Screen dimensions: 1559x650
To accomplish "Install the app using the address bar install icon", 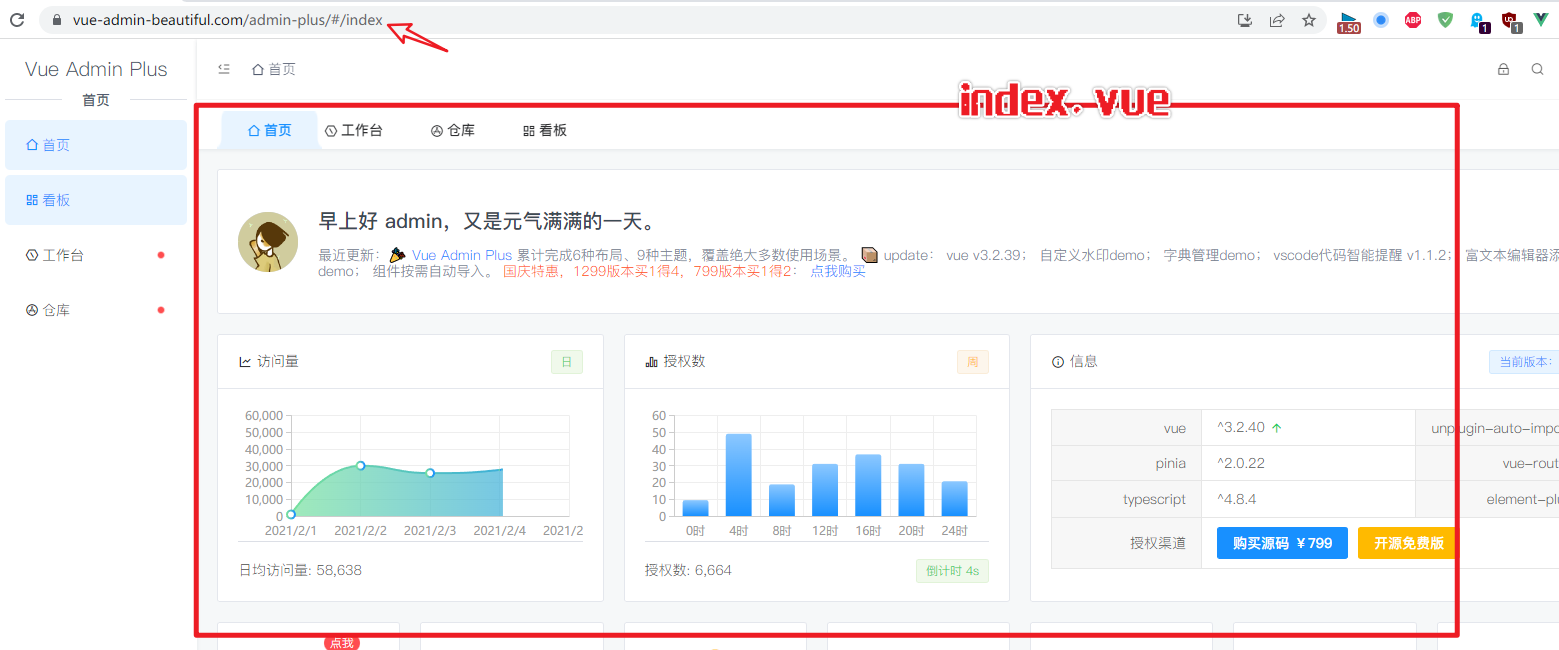I will (x=1245, y=20).
